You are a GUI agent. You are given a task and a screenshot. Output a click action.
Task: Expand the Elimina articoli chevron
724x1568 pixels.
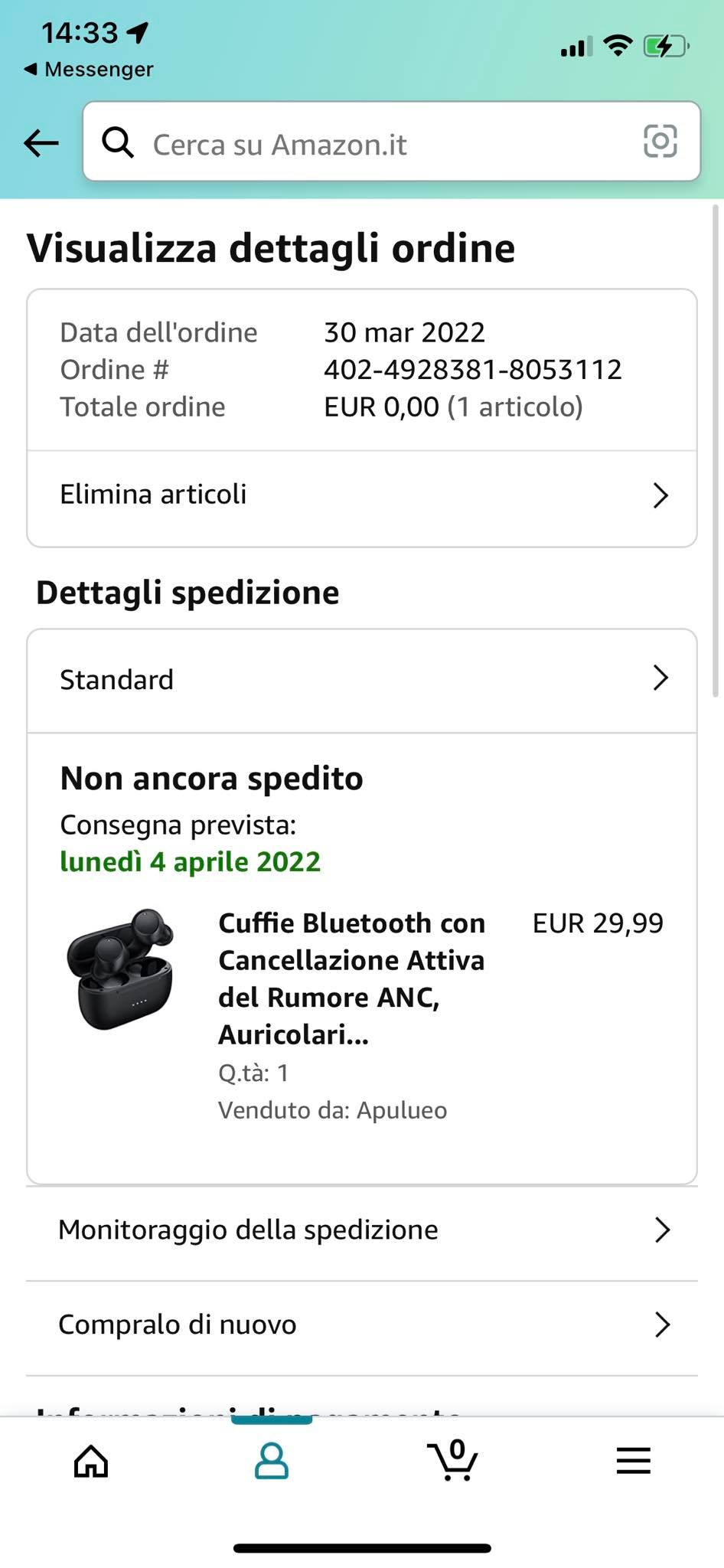pyautogui.click(x=660, y=495)
